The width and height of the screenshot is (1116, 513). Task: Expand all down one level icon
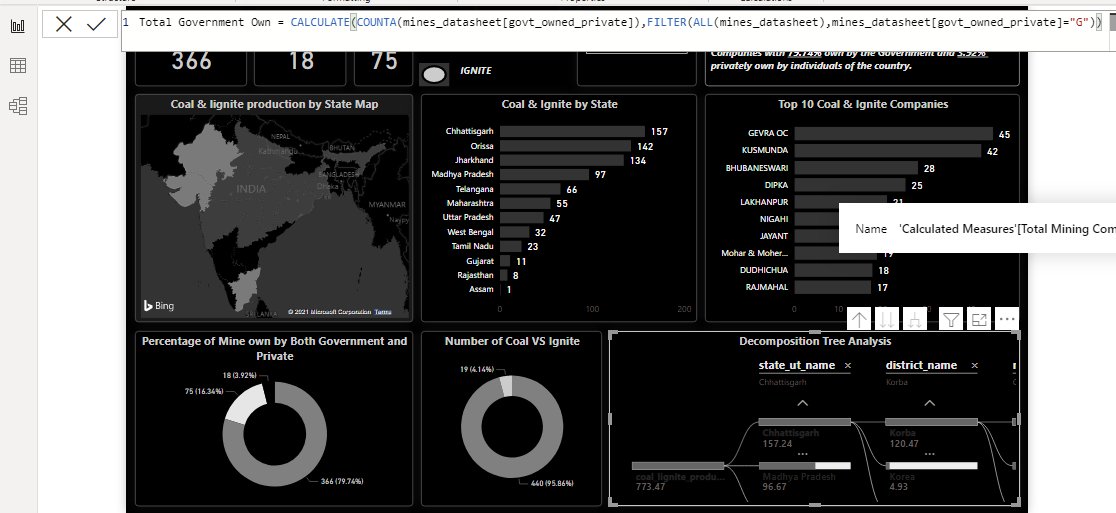915,320
